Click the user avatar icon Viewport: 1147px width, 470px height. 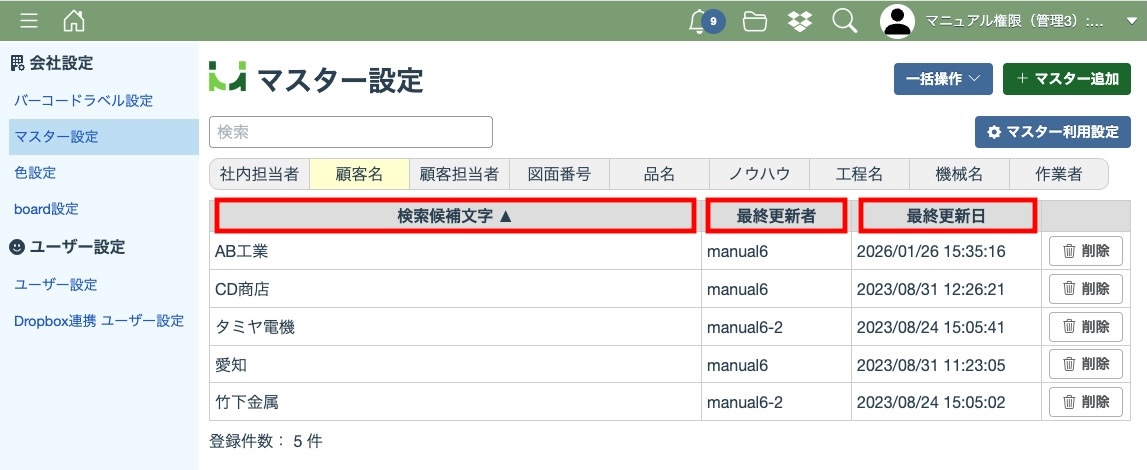(x=897, y=21)
